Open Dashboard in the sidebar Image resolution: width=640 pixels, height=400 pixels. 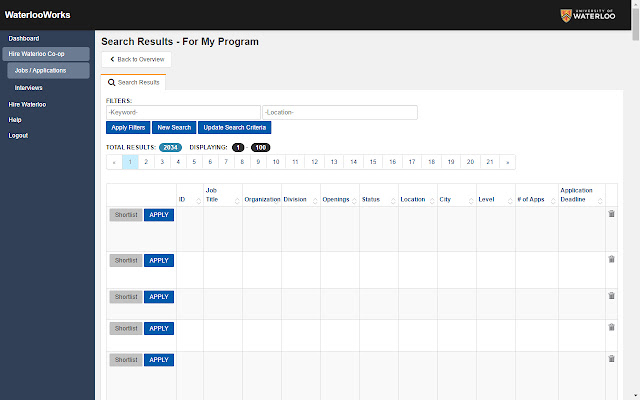click(x=24, y=38)
